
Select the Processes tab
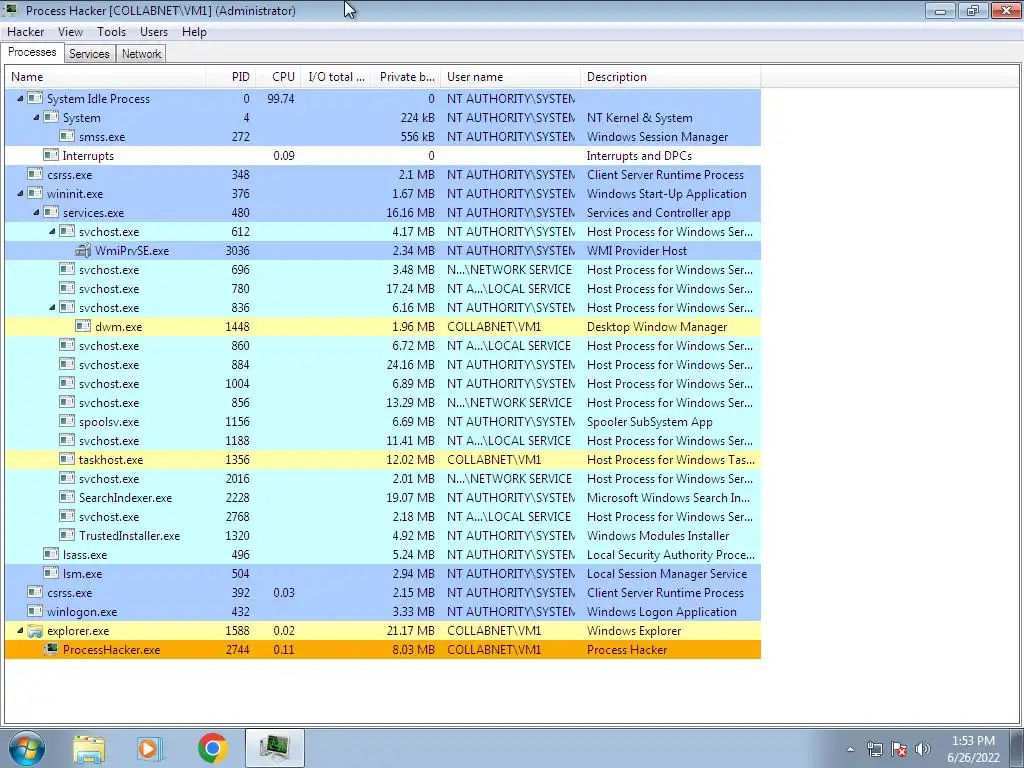tap(32, 52)
